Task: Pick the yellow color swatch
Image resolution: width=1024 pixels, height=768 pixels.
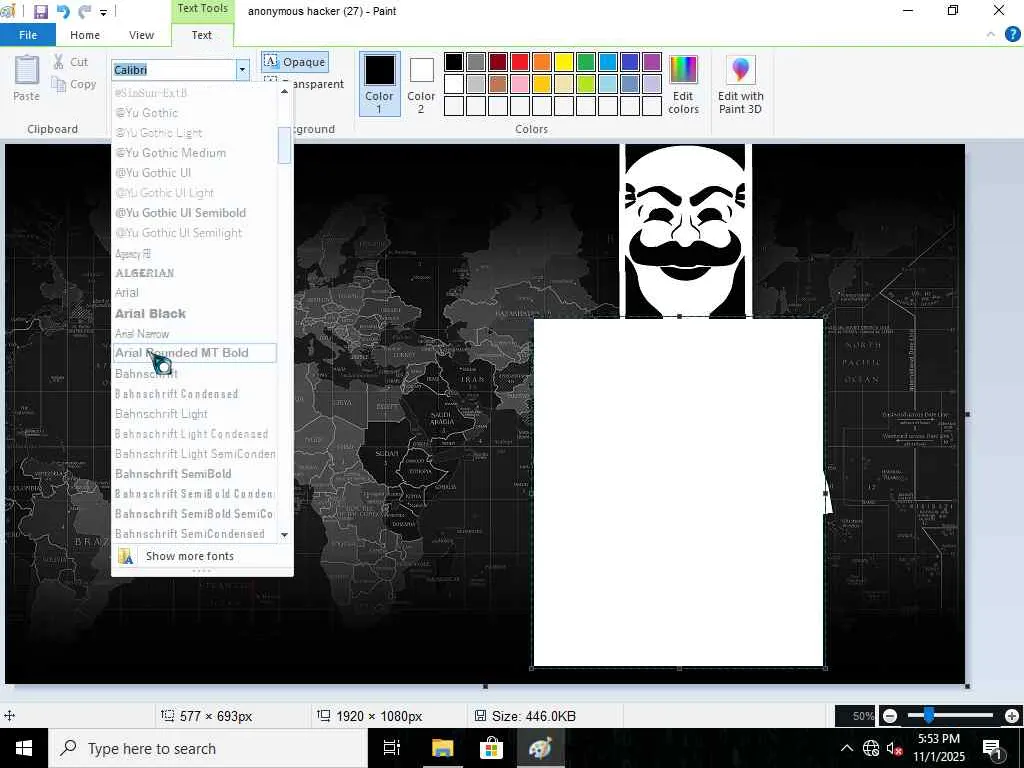Action: 564,62
